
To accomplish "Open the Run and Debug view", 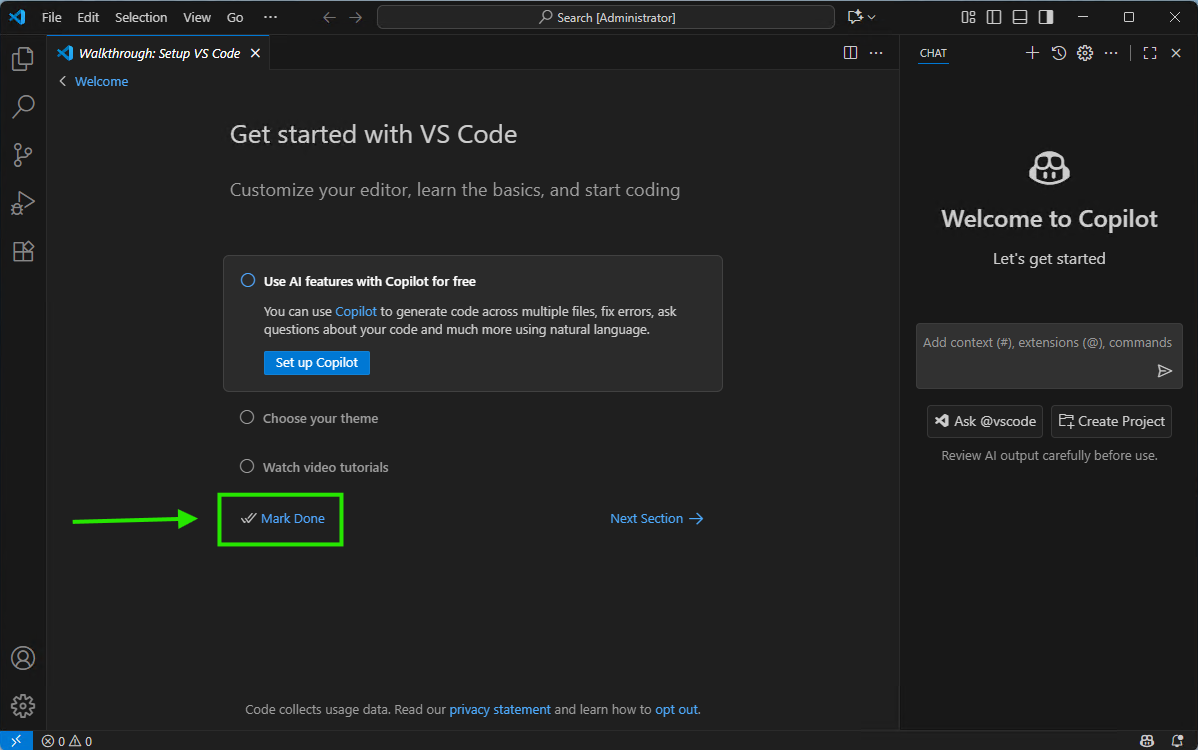I will pyautogui.click(x=22, y=203).
